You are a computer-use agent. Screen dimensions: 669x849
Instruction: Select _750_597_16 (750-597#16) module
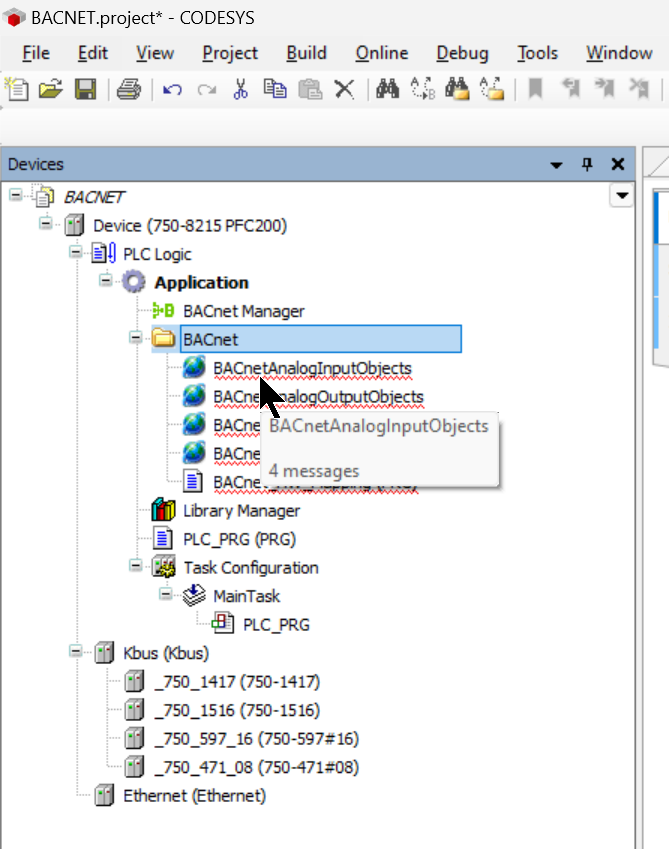pos(257,739)
